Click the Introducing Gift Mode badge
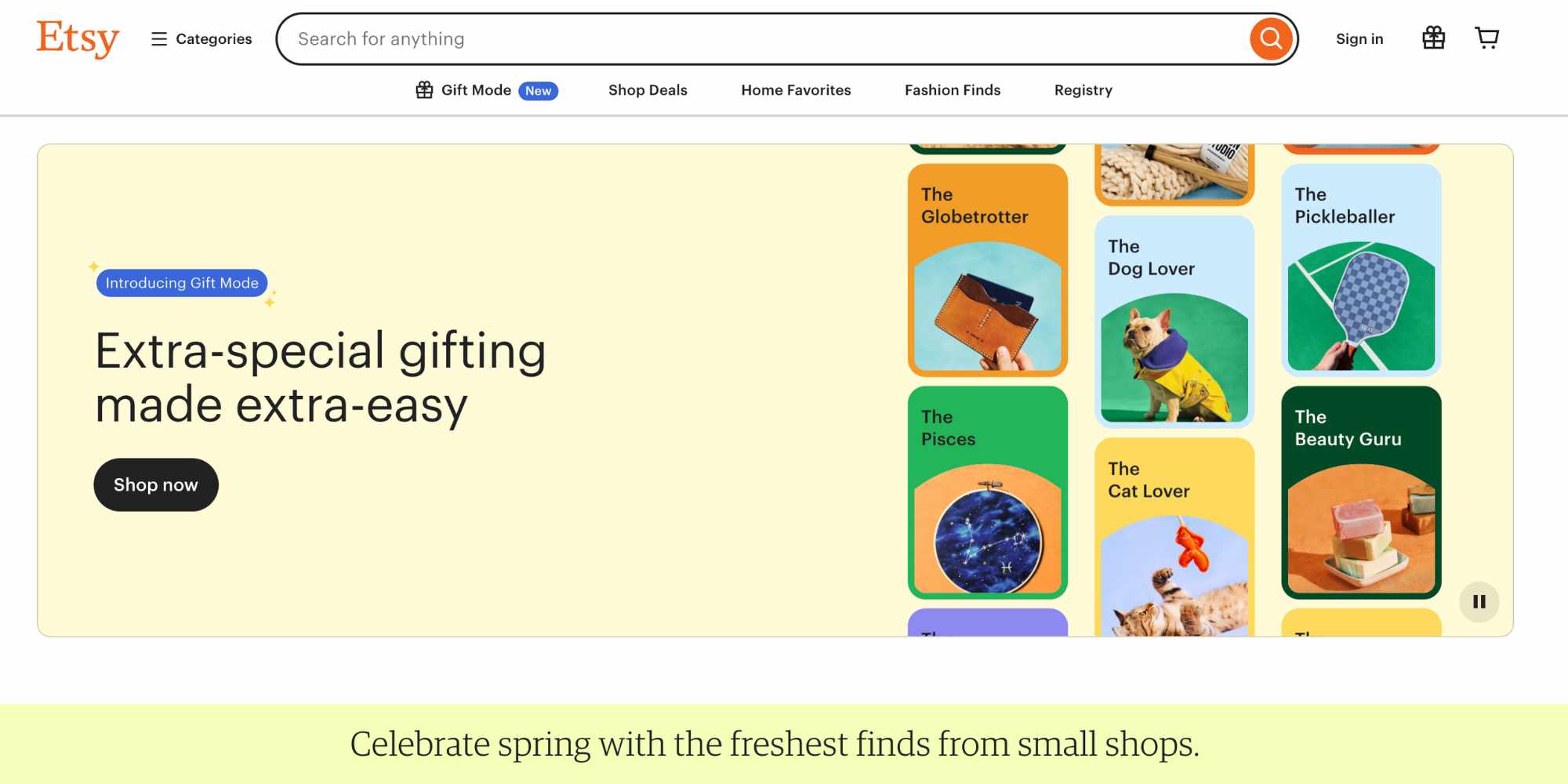This screenshot has height=784, width=1568. pyautogui.click(x=182, y=283)
